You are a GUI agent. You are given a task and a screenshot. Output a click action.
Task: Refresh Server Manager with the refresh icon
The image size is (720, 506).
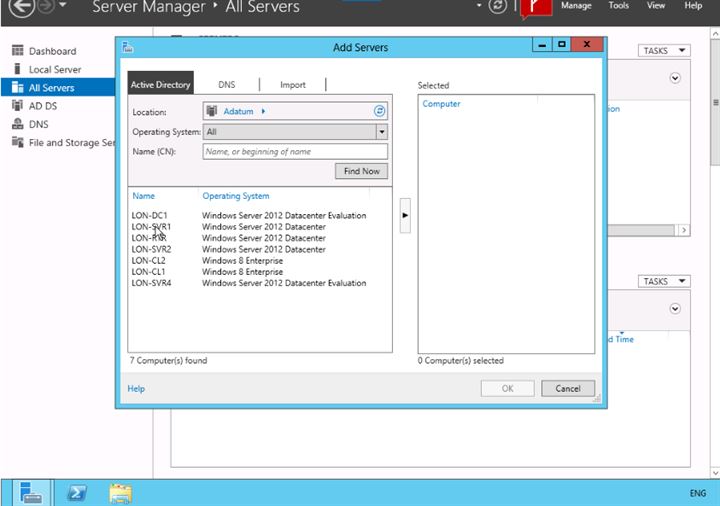coord(497,6)
